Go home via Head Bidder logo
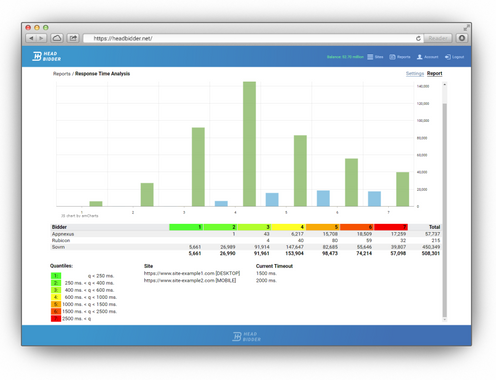This screenshot has height=380, width=496. tap(47, 56)
